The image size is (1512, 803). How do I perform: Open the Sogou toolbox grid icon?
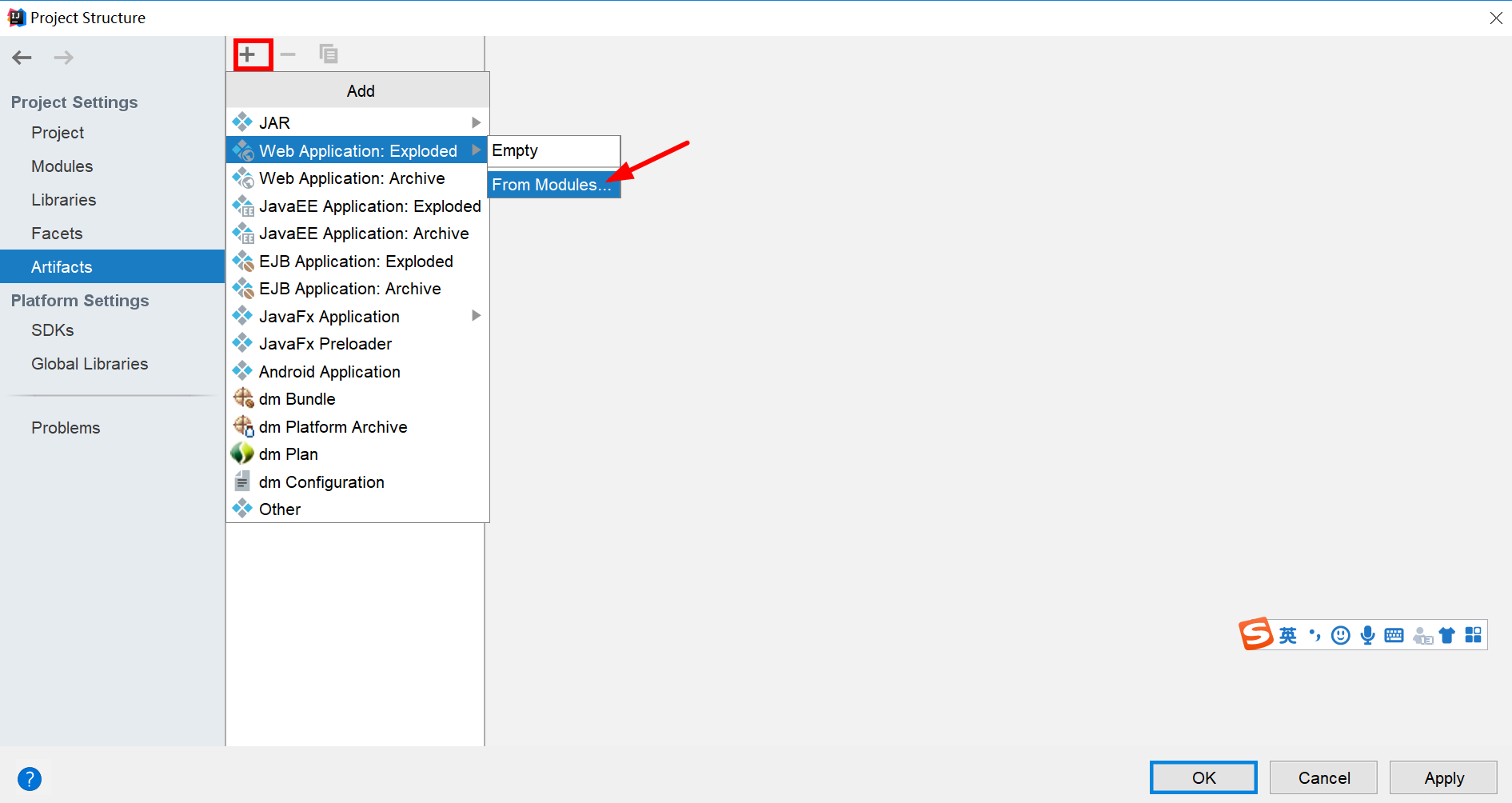click(1474, 635)
